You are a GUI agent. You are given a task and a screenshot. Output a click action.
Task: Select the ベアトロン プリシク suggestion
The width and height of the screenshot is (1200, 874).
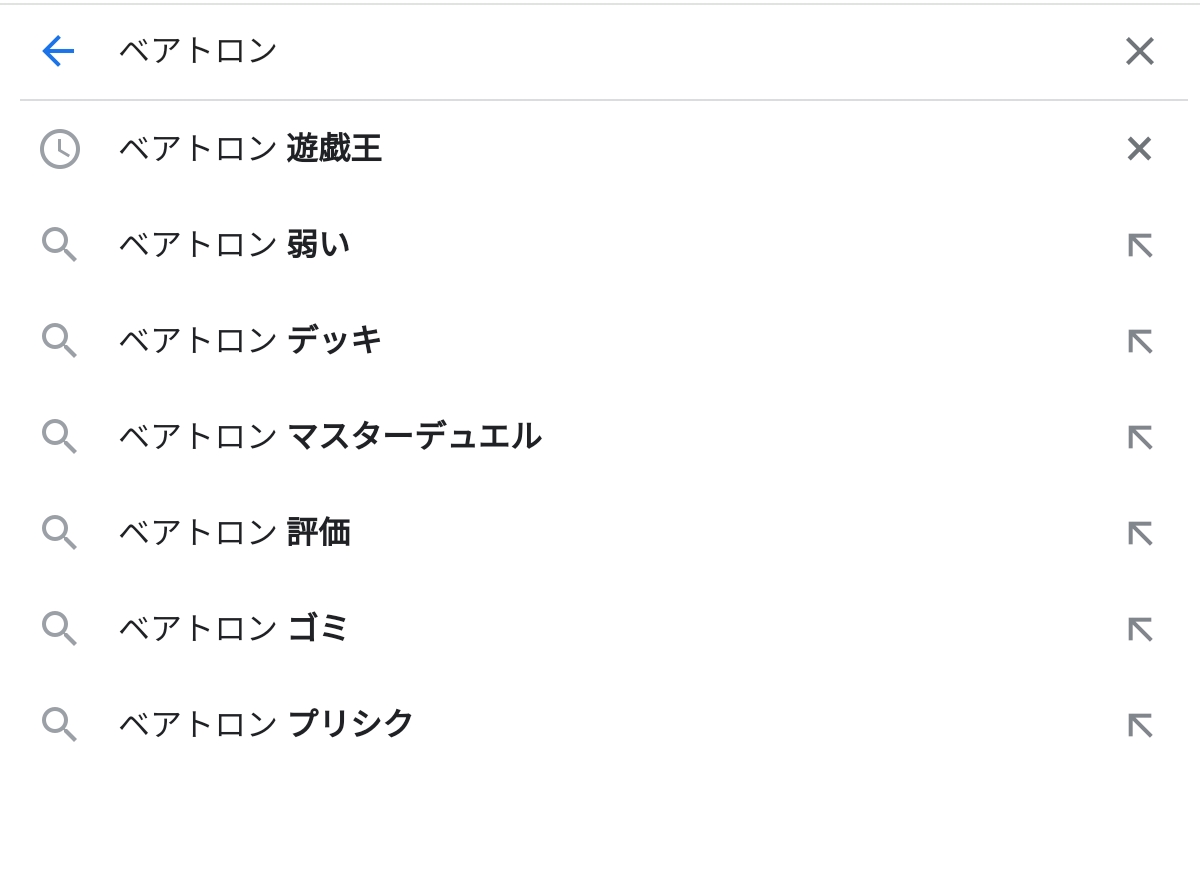266,725
